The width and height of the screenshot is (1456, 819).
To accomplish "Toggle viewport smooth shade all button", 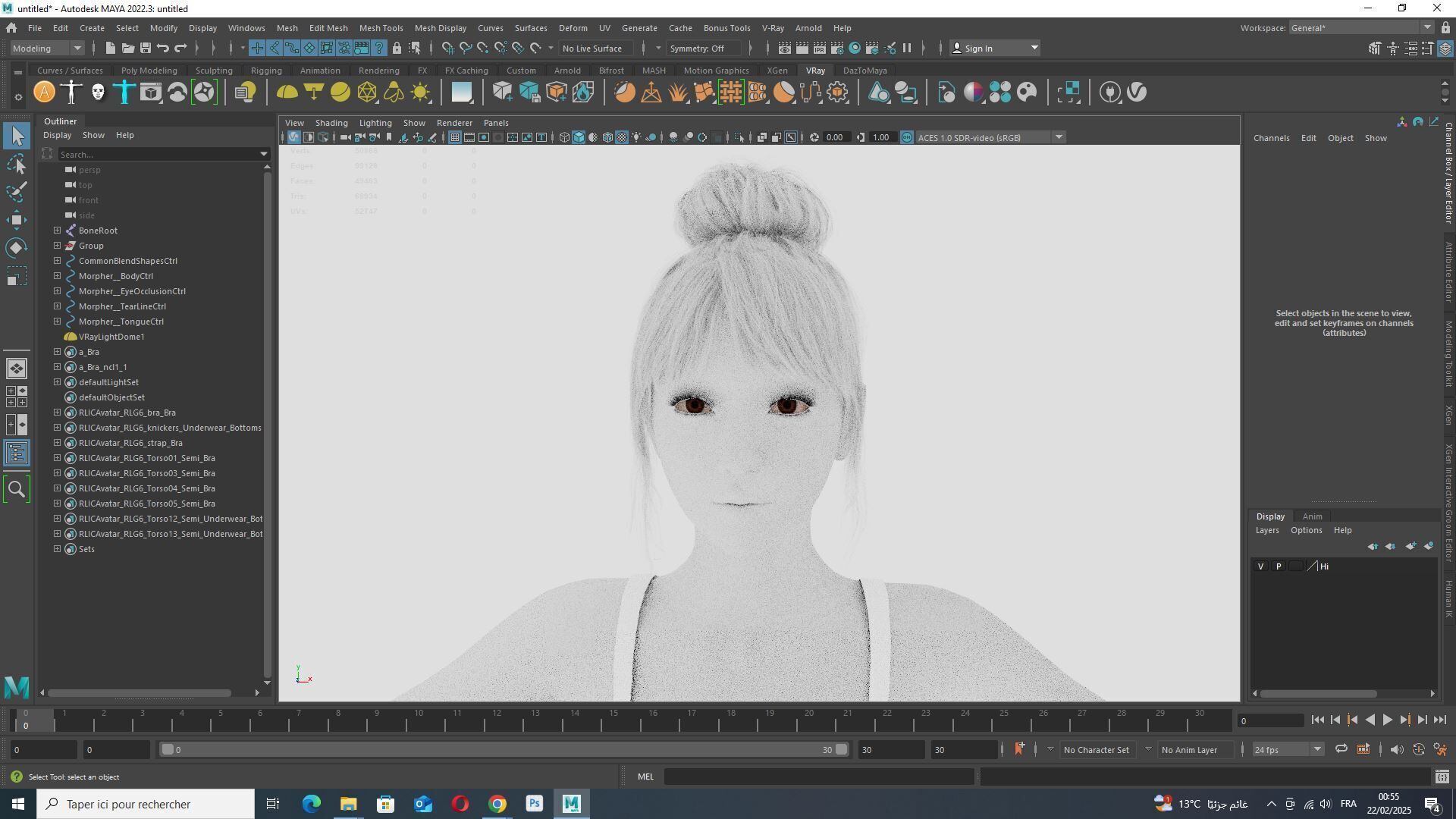I will click(579, 137).
